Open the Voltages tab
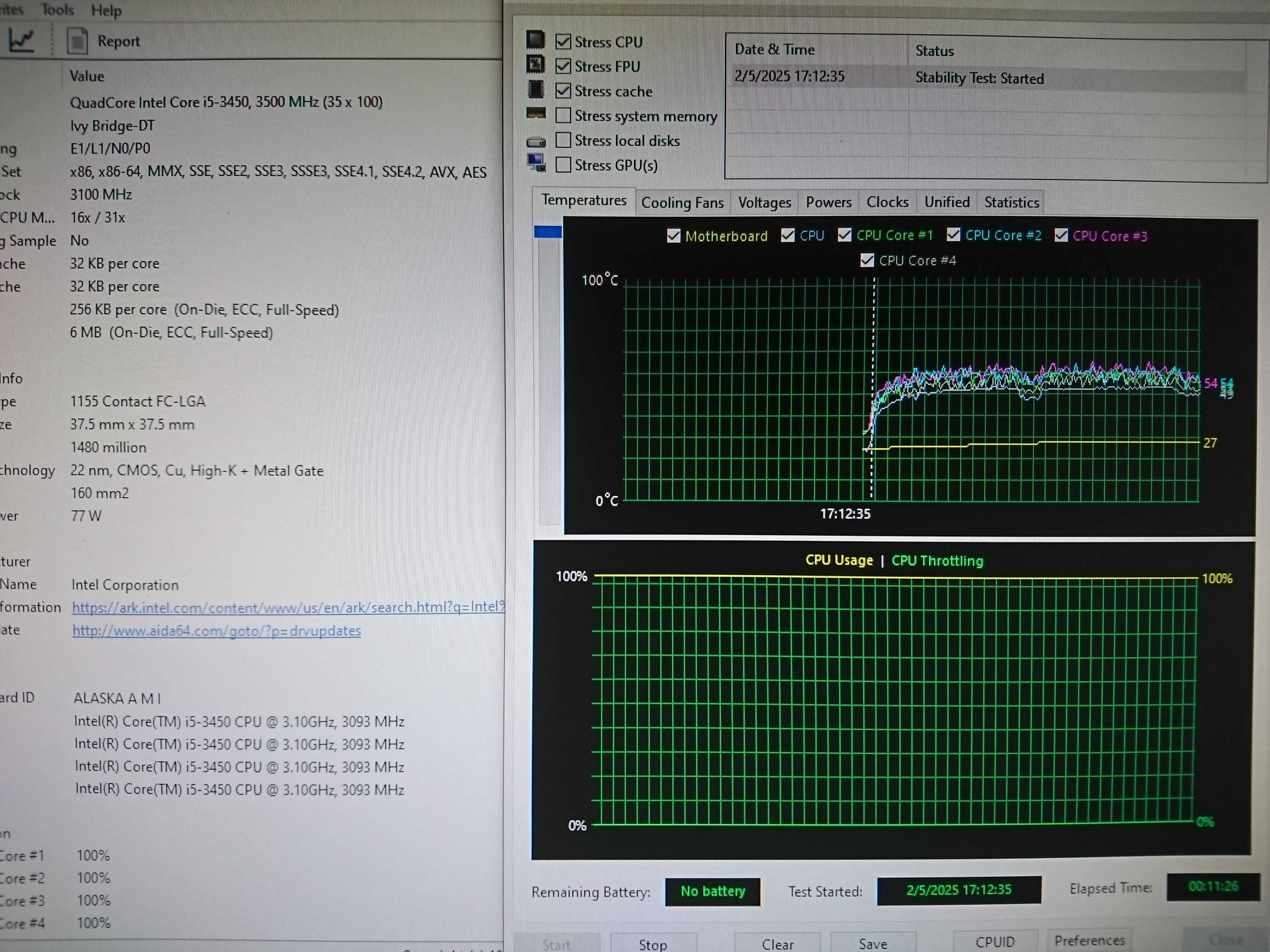The width and height of the screenshot is (1270, 952). click(x=764, y=203)
